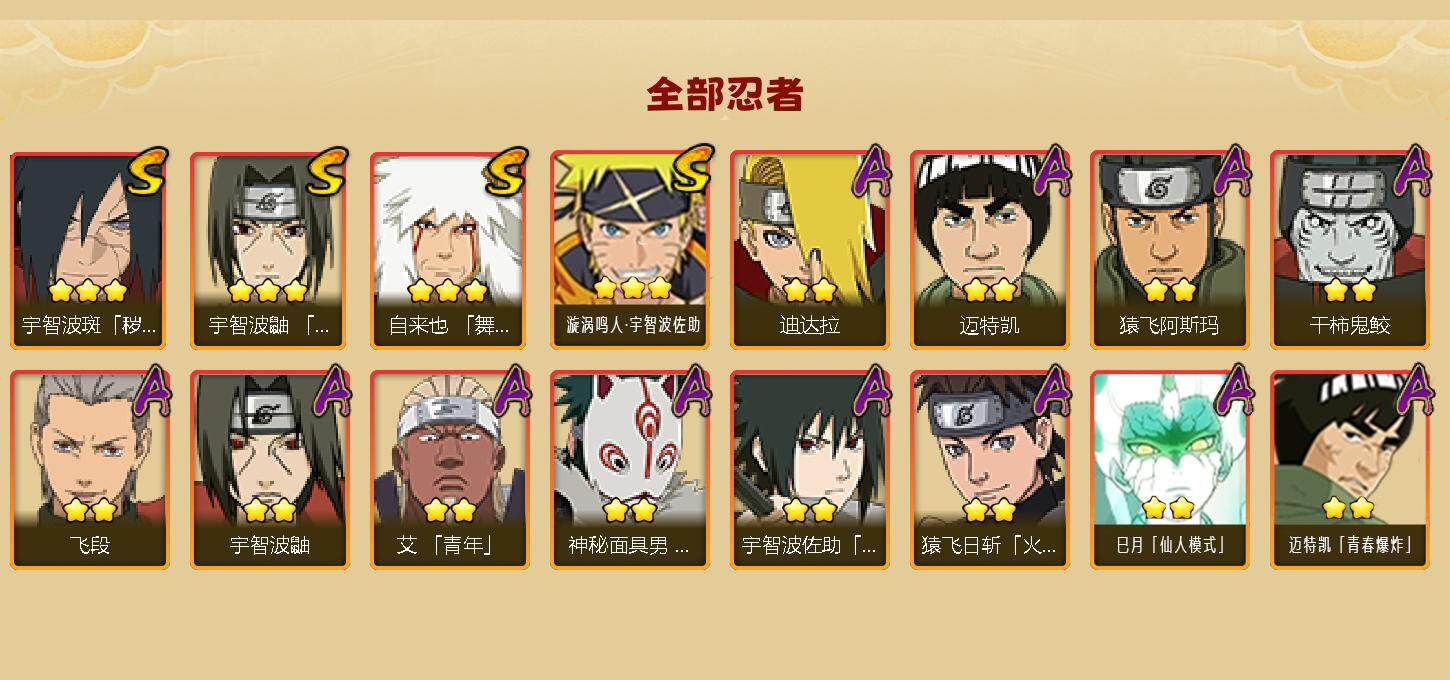Select the 干柿鬼鲛 ninja card
1450x680 pixels.
pos(1350,250)
